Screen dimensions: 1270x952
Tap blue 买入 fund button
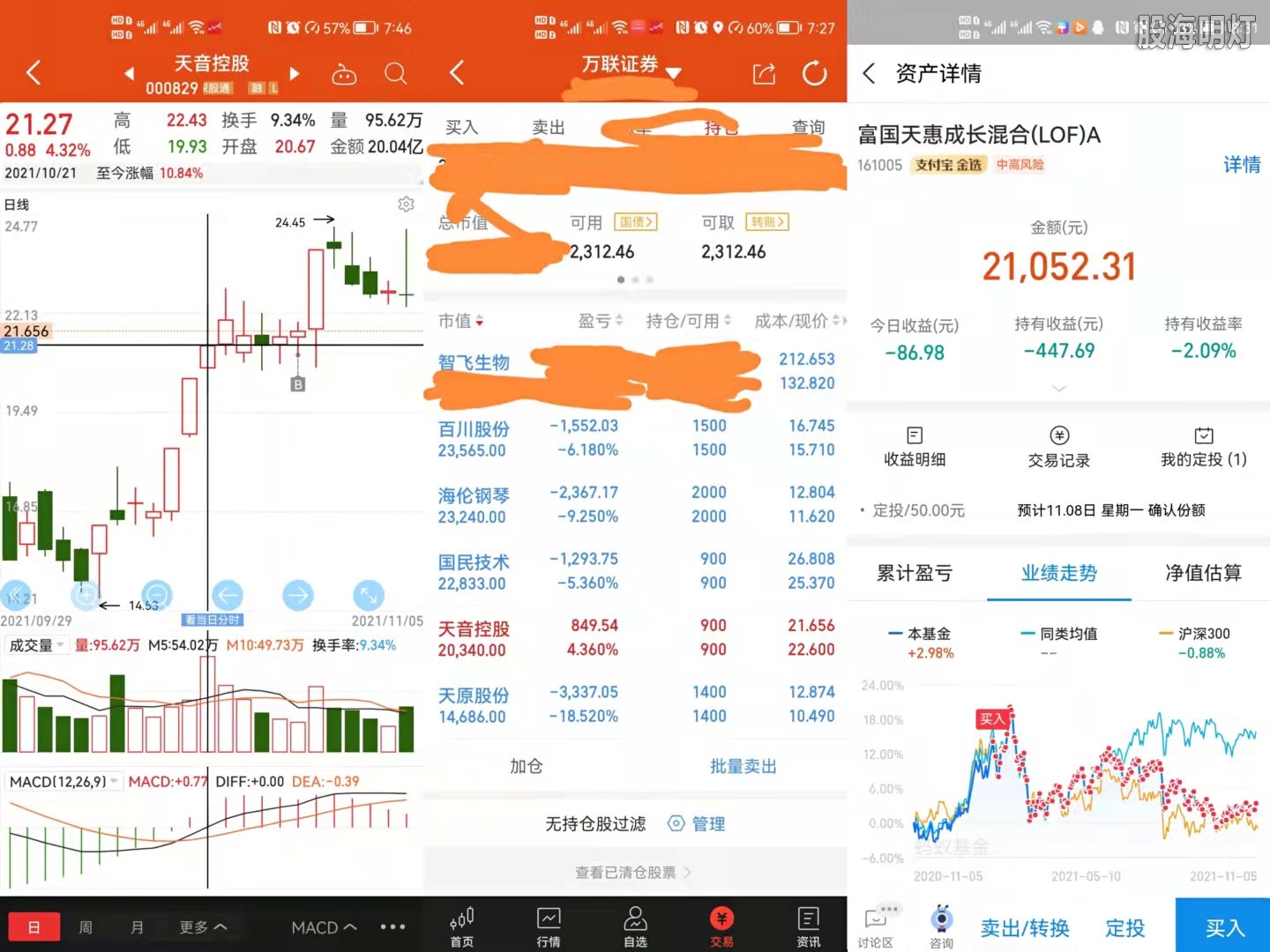coord(1223,926)
